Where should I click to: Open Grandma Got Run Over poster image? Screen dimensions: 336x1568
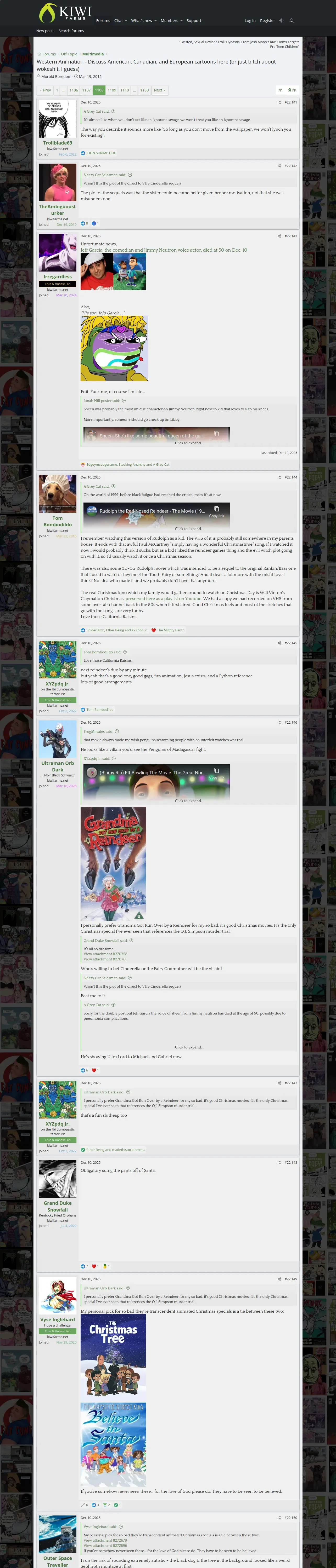113,863
